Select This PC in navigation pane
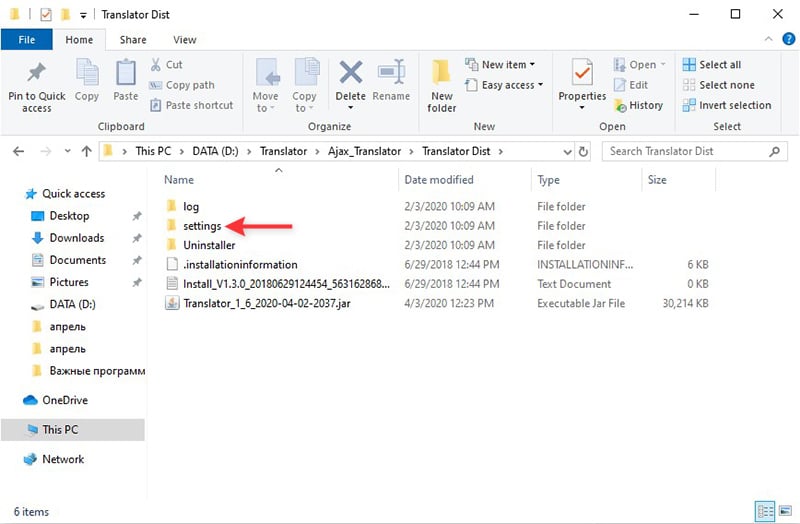This screenshot has height=524, width=800. 72,430
